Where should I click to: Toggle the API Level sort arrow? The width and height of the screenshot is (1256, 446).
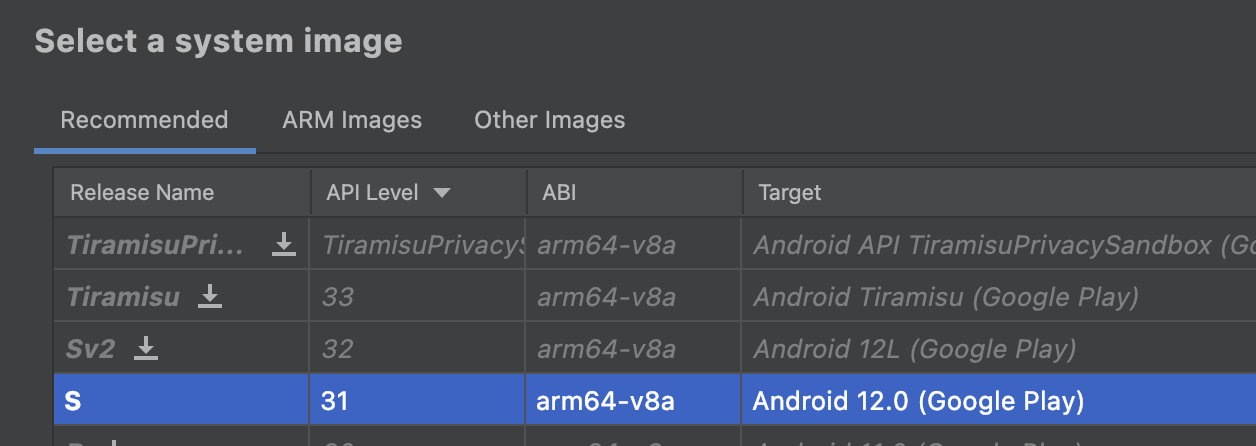click(x=442, y=193)
